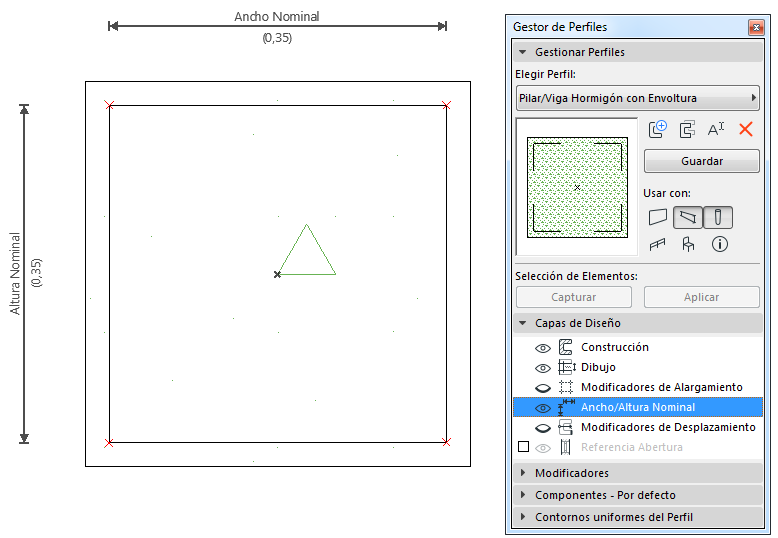Select the Modificadores de Desplazamiento row
This screenshot has height=538, width=778.
[x=638, y=427]
